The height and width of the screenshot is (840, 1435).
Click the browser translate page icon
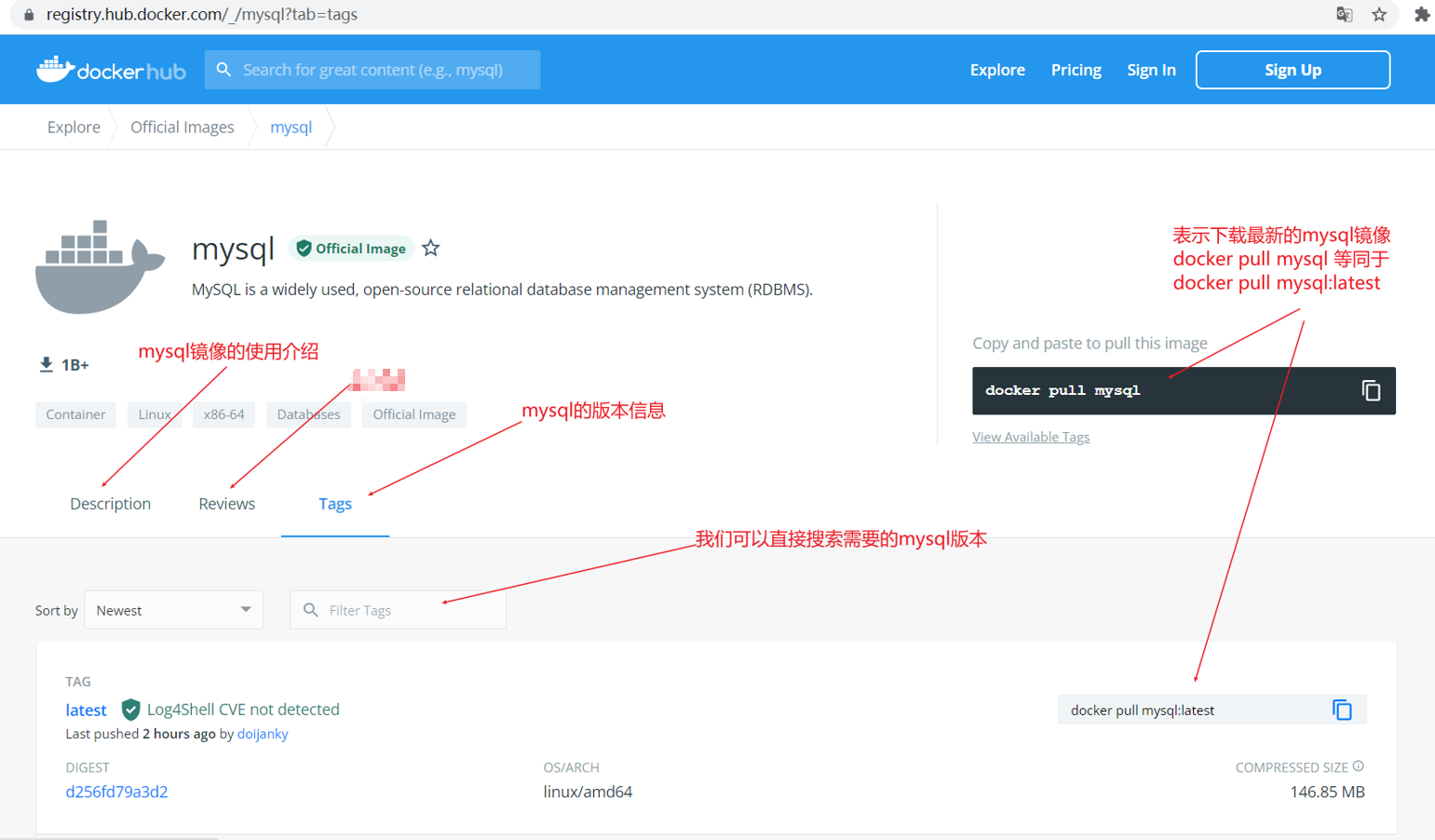(1344, 14)
